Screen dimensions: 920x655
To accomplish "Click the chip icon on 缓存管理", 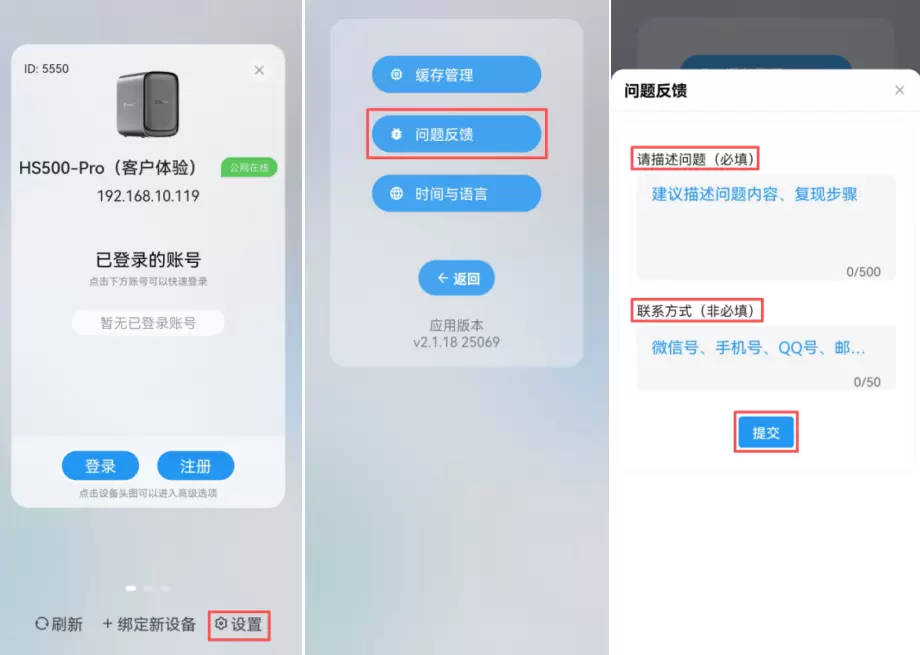I will point(397,75).
